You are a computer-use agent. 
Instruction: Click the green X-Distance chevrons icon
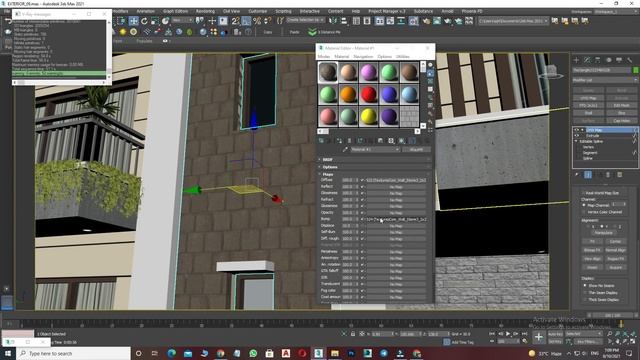(312, 32)
